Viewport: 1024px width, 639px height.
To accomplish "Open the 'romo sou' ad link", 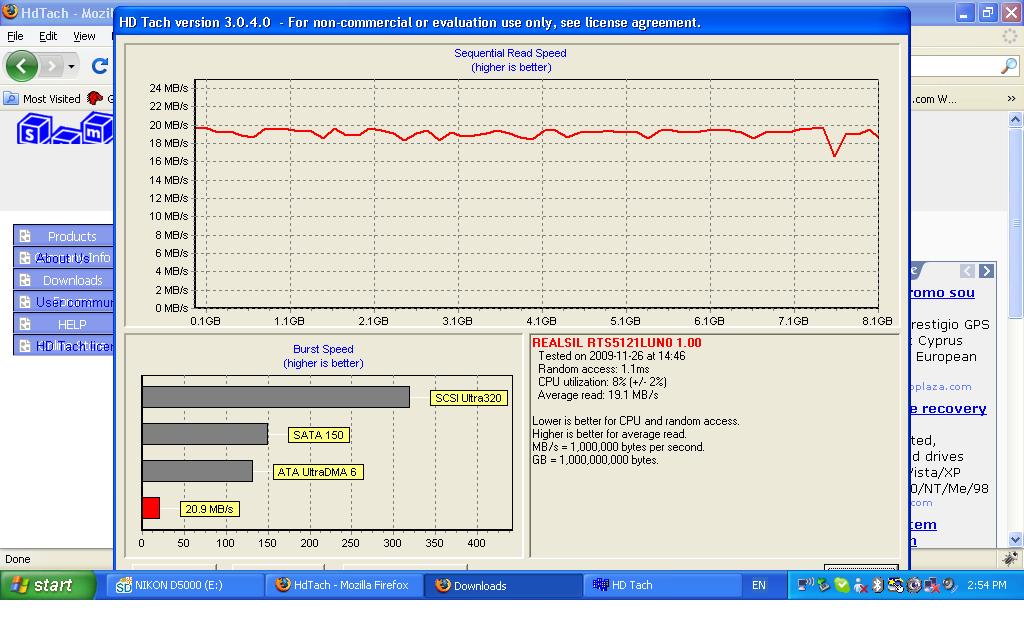I will pos(942,293).
